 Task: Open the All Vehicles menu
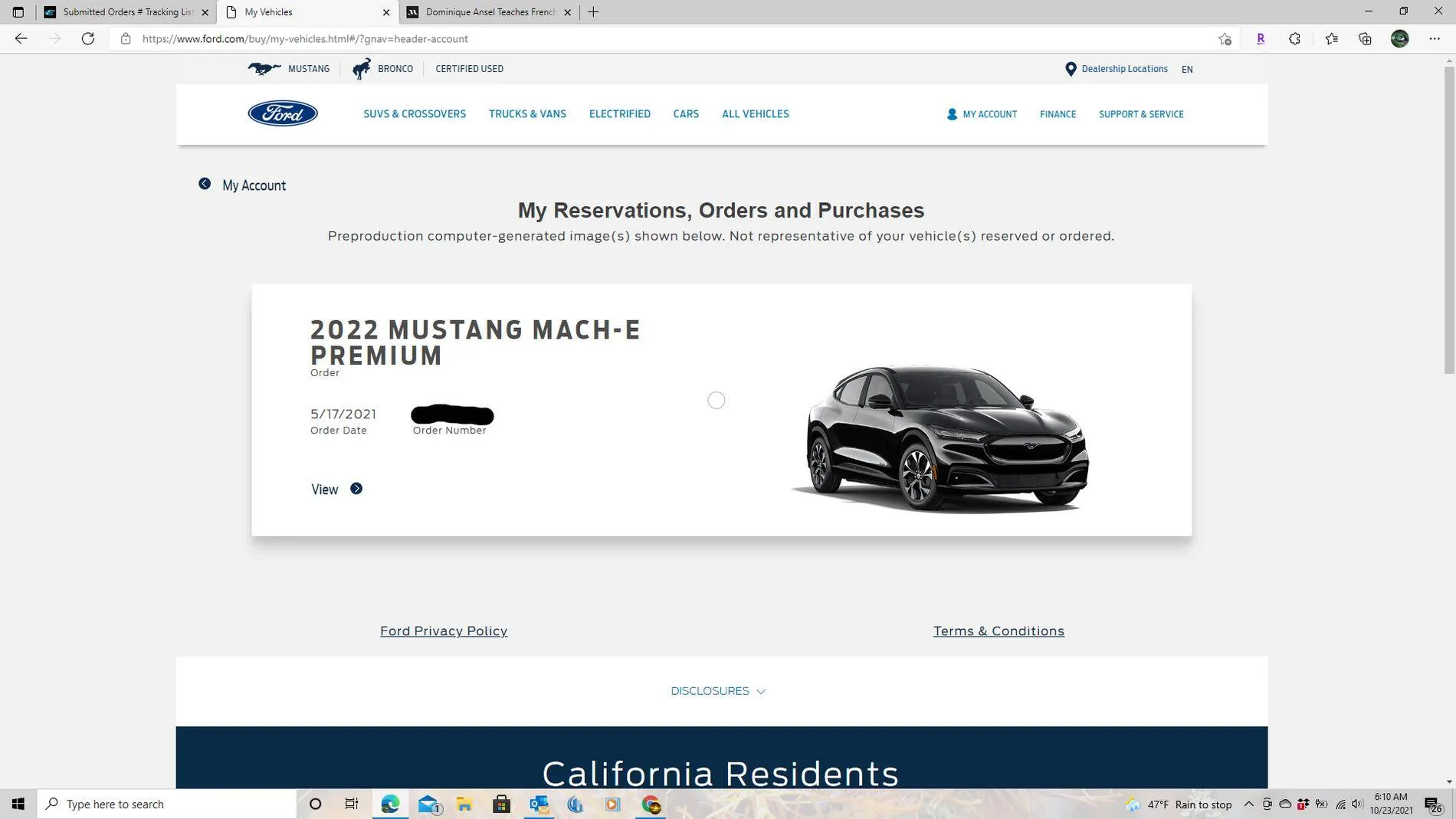coord(755,114)
